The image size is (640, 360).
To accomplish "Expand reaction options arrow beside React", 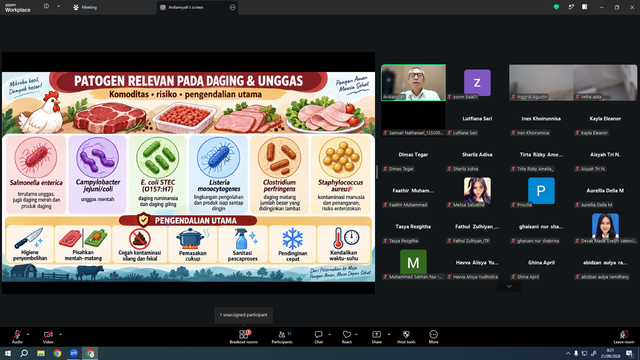I will 356,334.
